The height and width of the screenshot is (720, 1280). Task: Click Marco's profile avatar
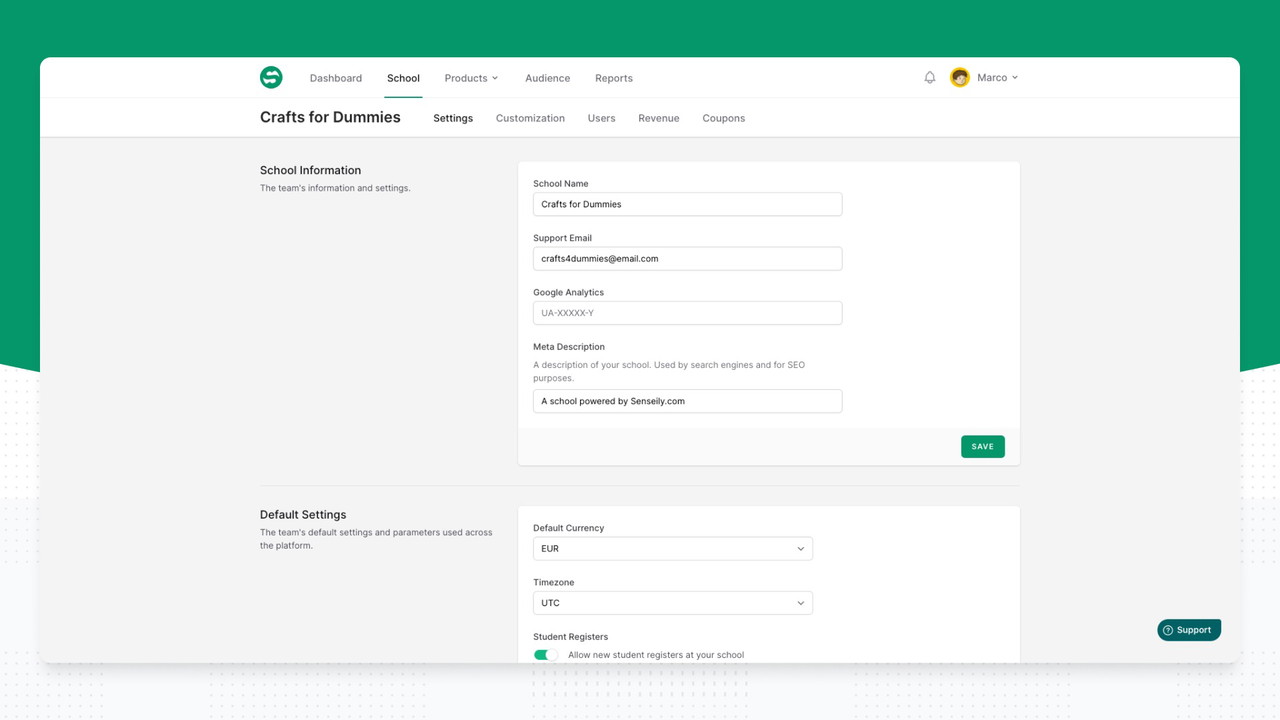pyautogui.click(x=960, y=77)
